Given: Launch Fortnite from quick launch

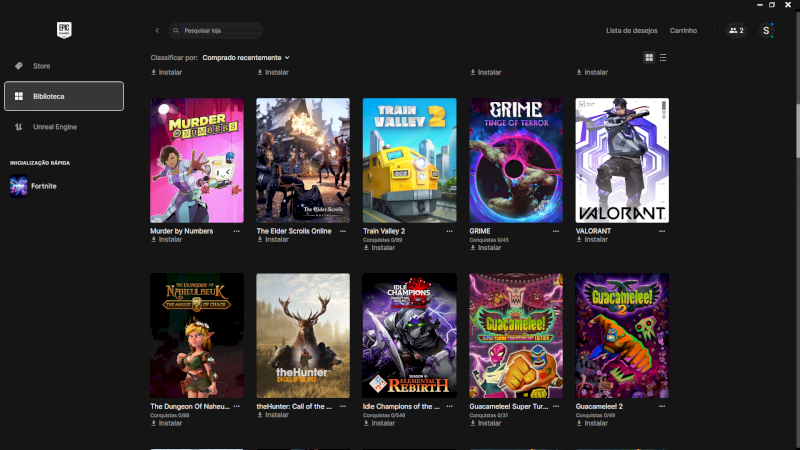Looking at the screenshot, I should click(x=34, y=186).
